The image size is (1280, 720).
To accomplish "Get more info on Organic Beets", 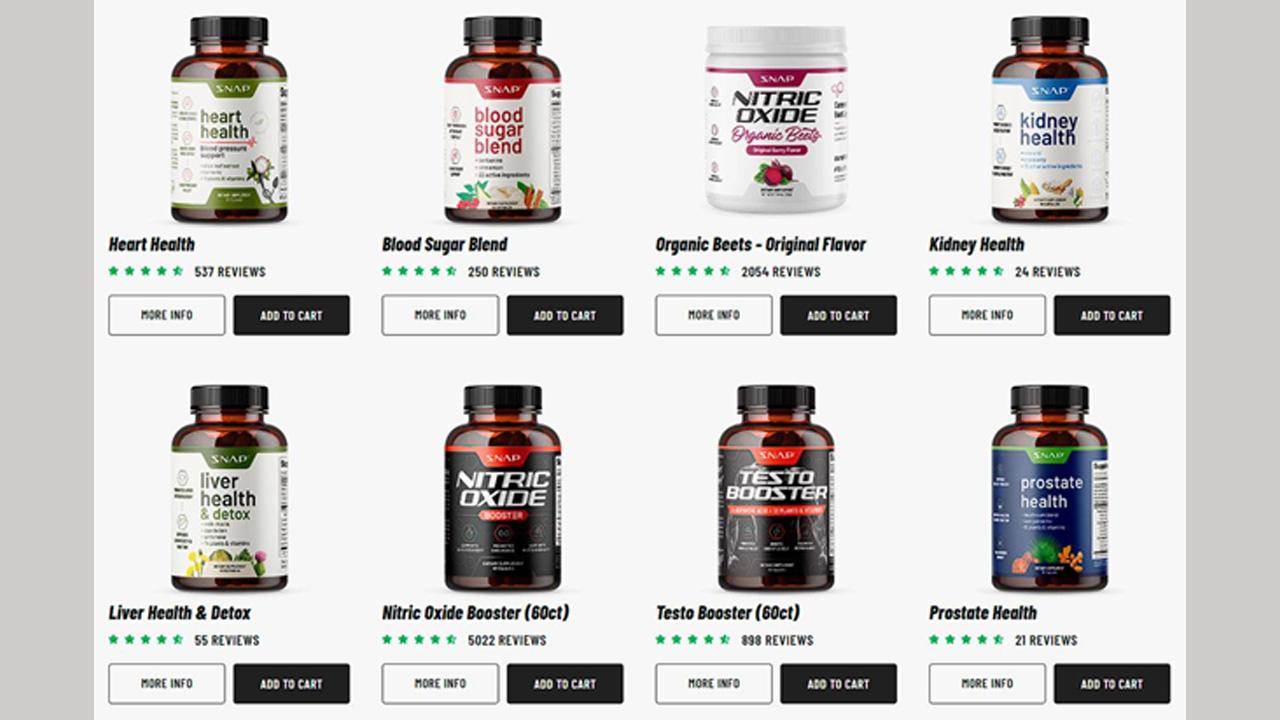I will coord(714,315).
